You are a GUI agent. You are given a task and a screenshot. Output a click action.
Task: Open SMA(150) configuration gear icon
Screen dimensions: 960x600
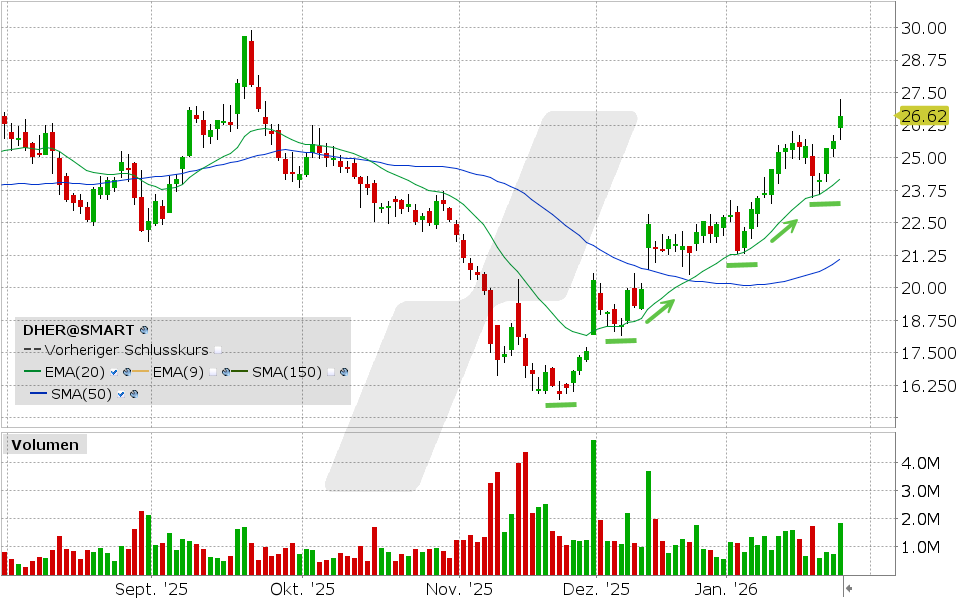pos(342,372)
